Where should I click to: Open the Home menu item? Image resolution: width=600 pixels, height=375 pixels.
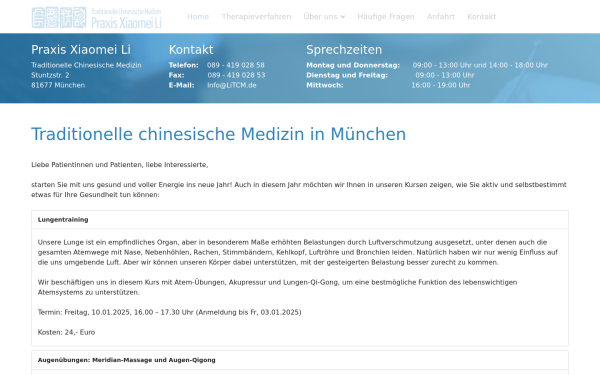(198, 16)
